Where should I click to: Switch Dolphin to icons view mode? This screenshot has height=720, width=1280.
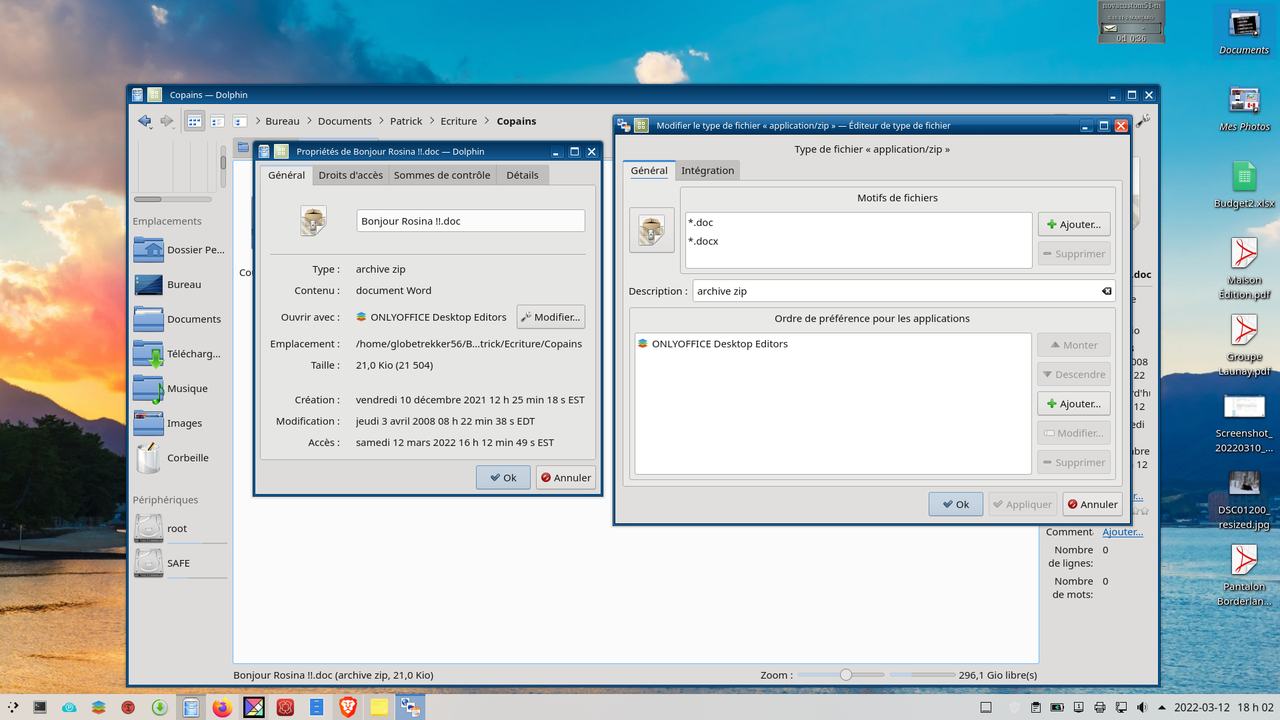coord(193,121)
